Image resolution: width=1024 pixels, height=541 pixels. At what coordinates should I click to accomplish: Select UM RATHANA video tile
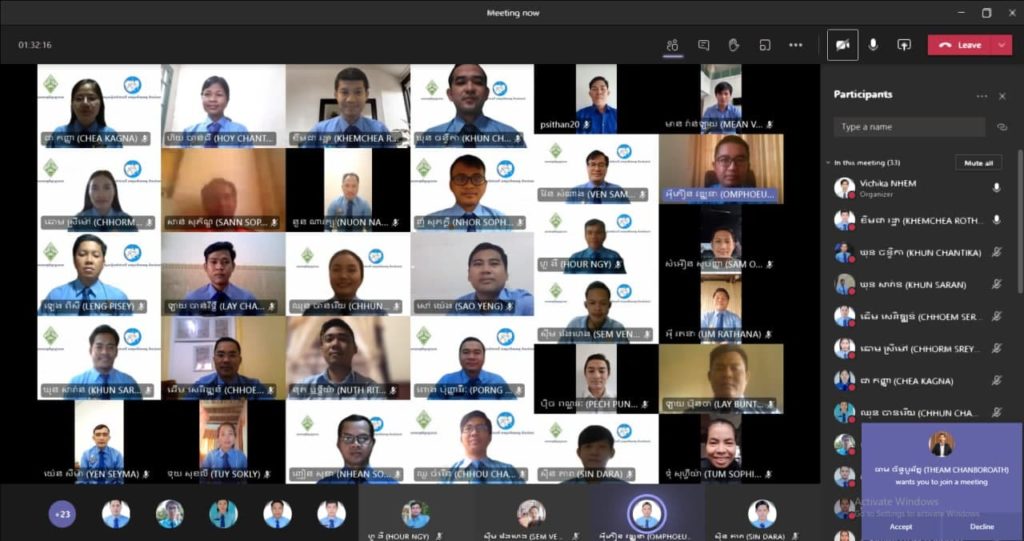[x=721, y=308]
